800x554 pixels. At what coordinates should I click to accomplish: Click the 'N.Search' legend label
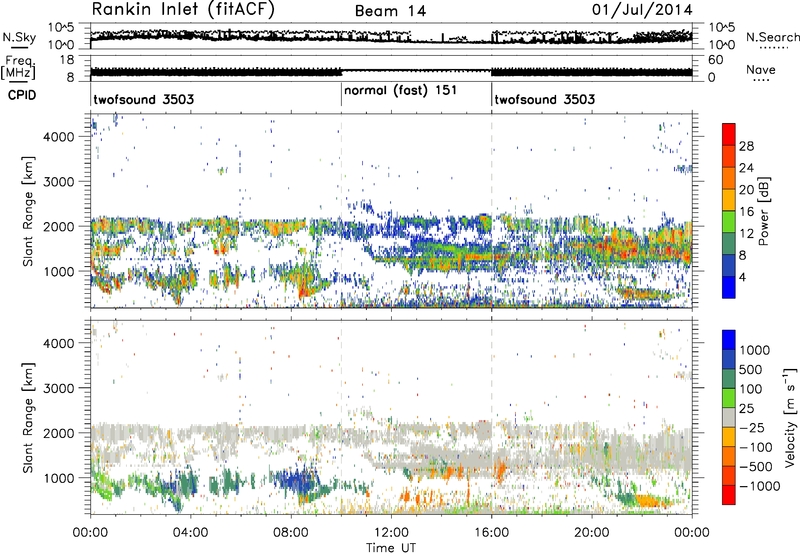pos(772,37)
